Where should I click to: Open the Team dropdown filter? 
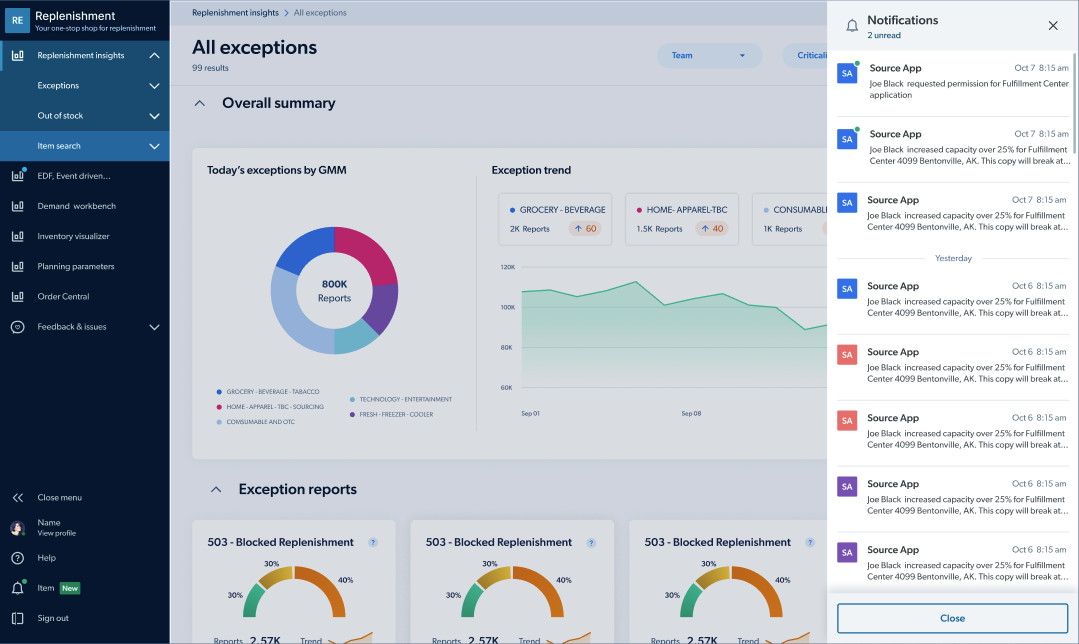coord(709,55)
